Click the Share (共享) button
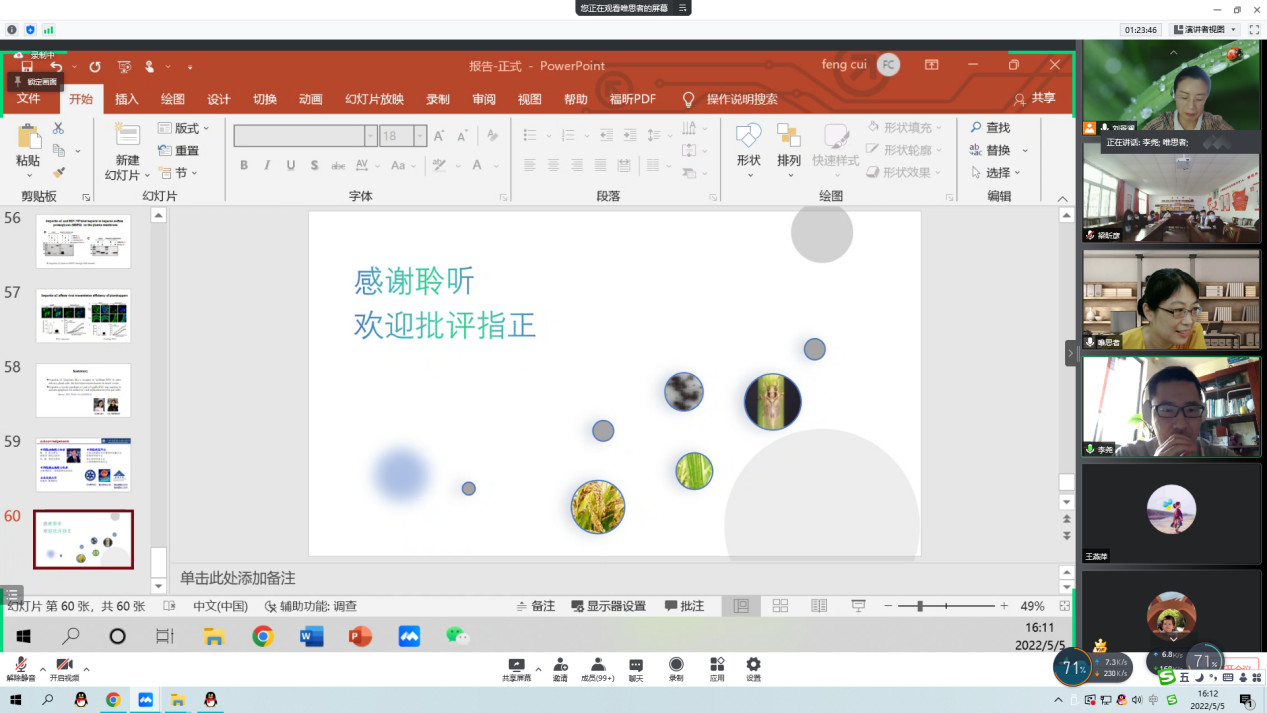This screenshot has width=1267, height=713. pyautogui.click(x=1035, y=98)
